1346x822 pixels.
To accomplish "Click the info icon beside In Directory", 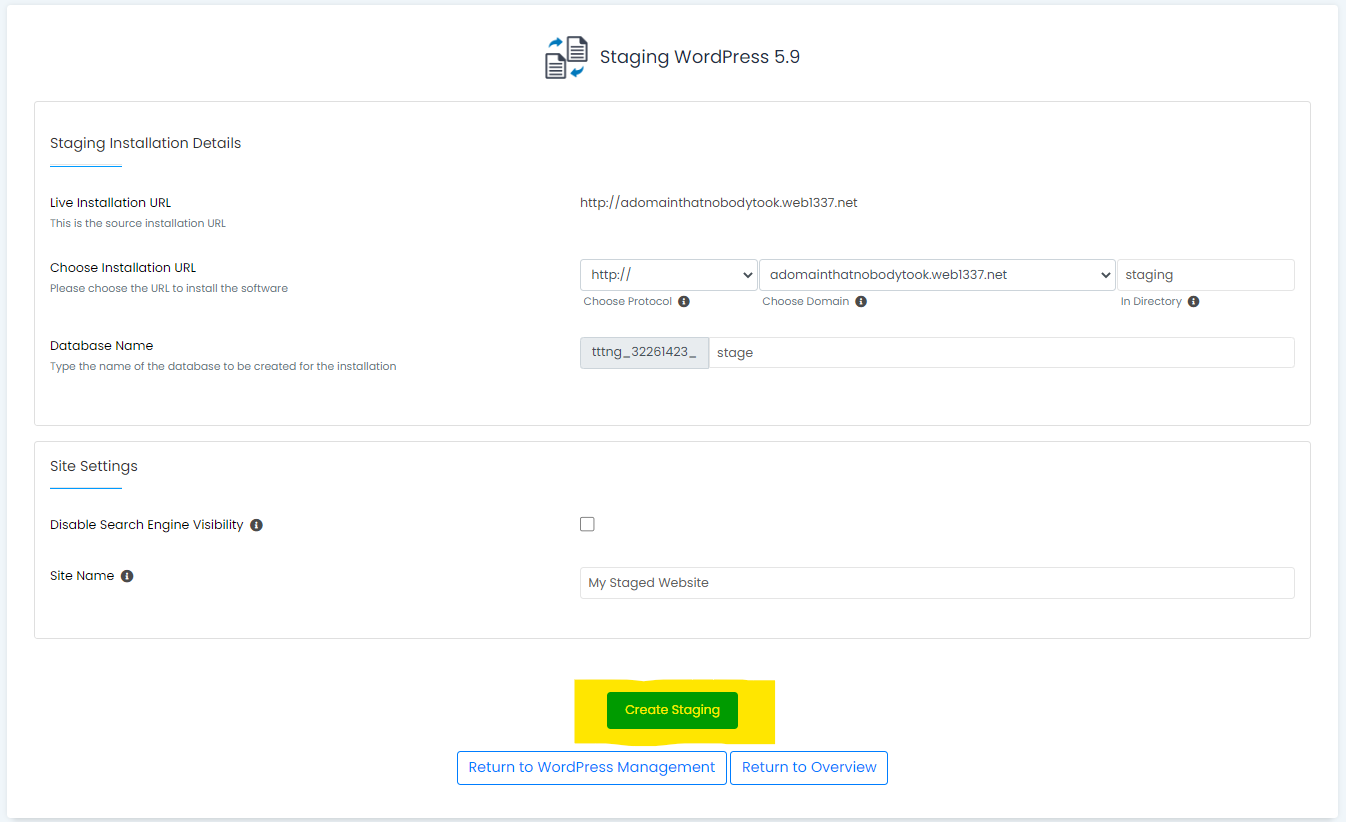I will pyautogui.click(x=1193, y=301).
